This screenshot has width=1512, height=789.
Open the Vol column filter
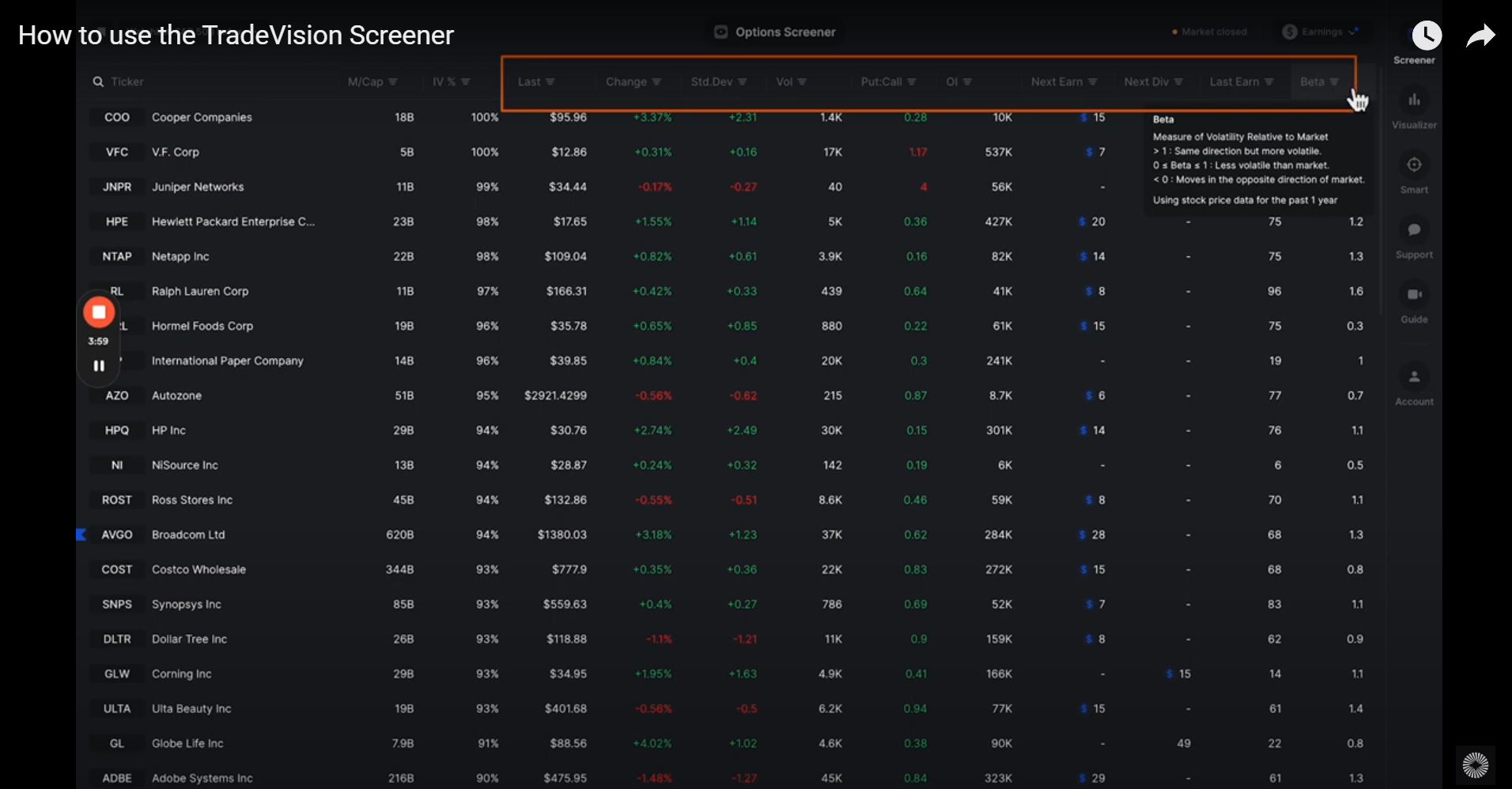802,81
